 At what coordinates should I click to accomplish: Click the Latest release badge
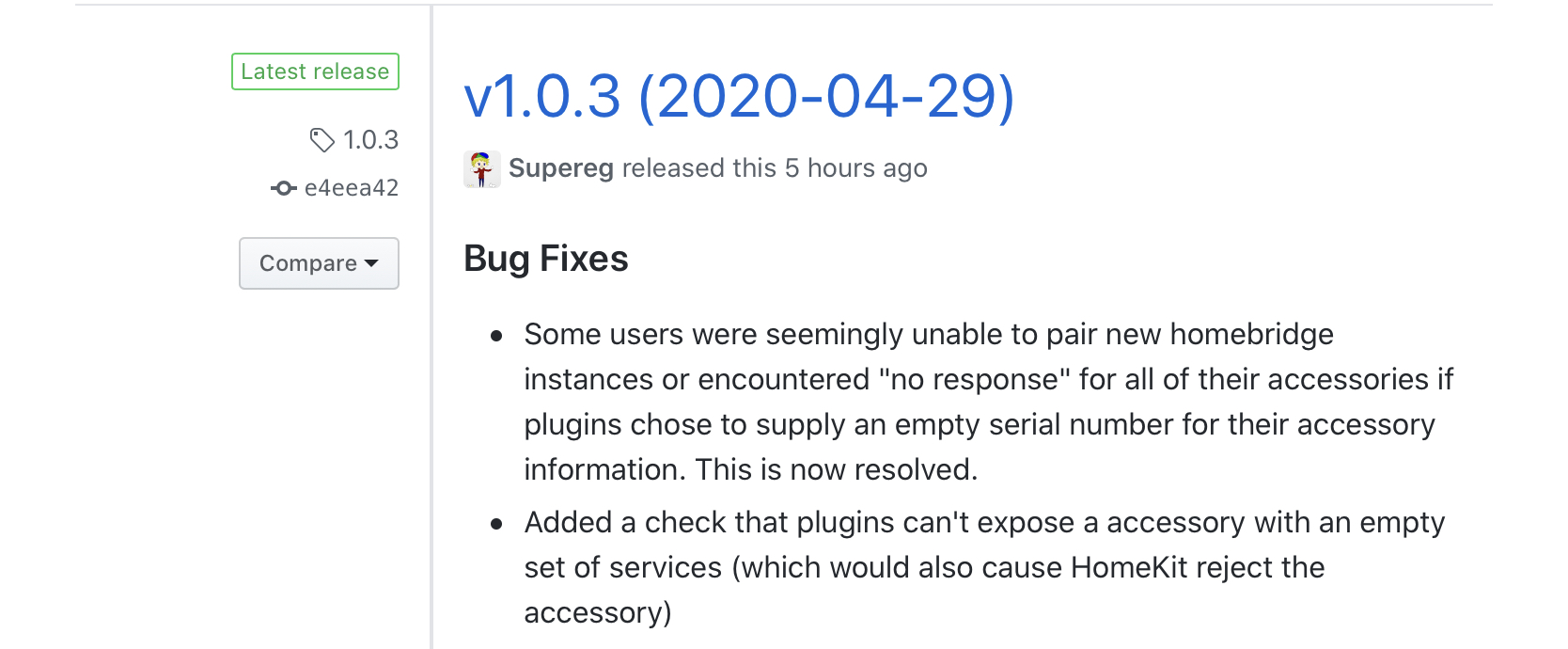pyautogui.click(x=315, y=71)
